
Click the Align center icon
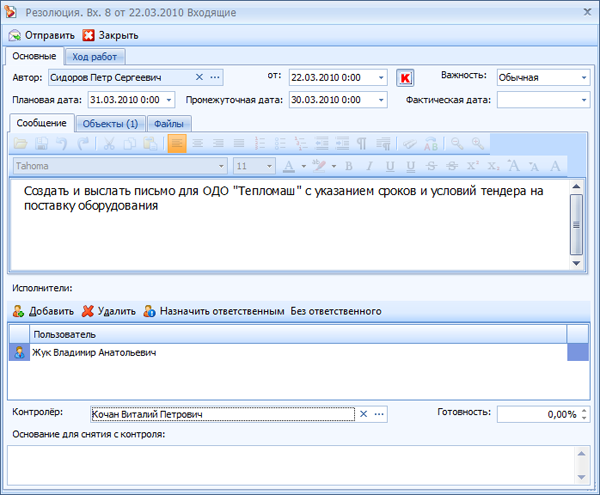point(197,143)
